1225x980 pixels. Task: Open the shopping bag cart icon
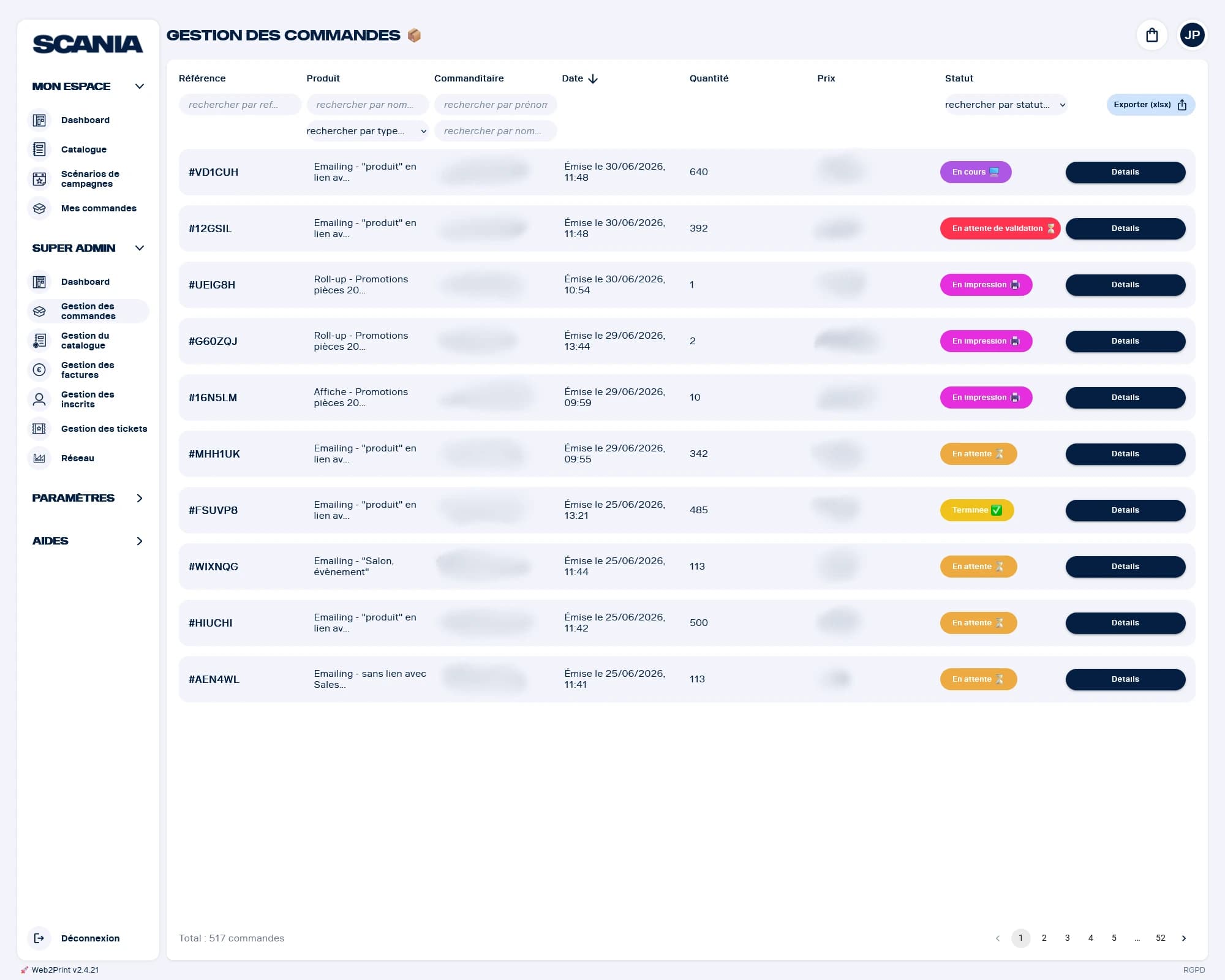[1151, 35]
